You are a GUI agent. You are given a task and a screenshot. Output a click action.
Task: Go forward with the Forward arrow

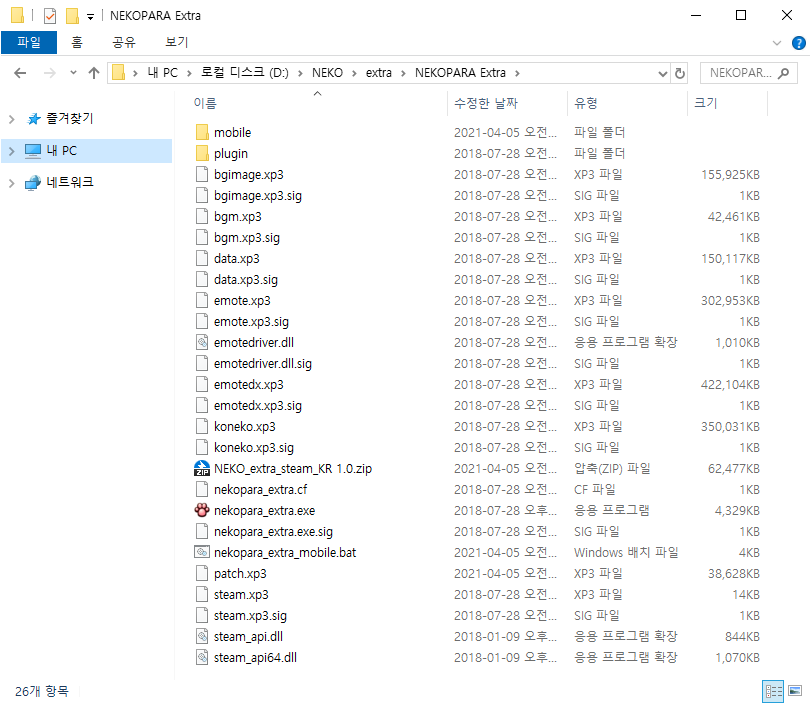point(50,73)
